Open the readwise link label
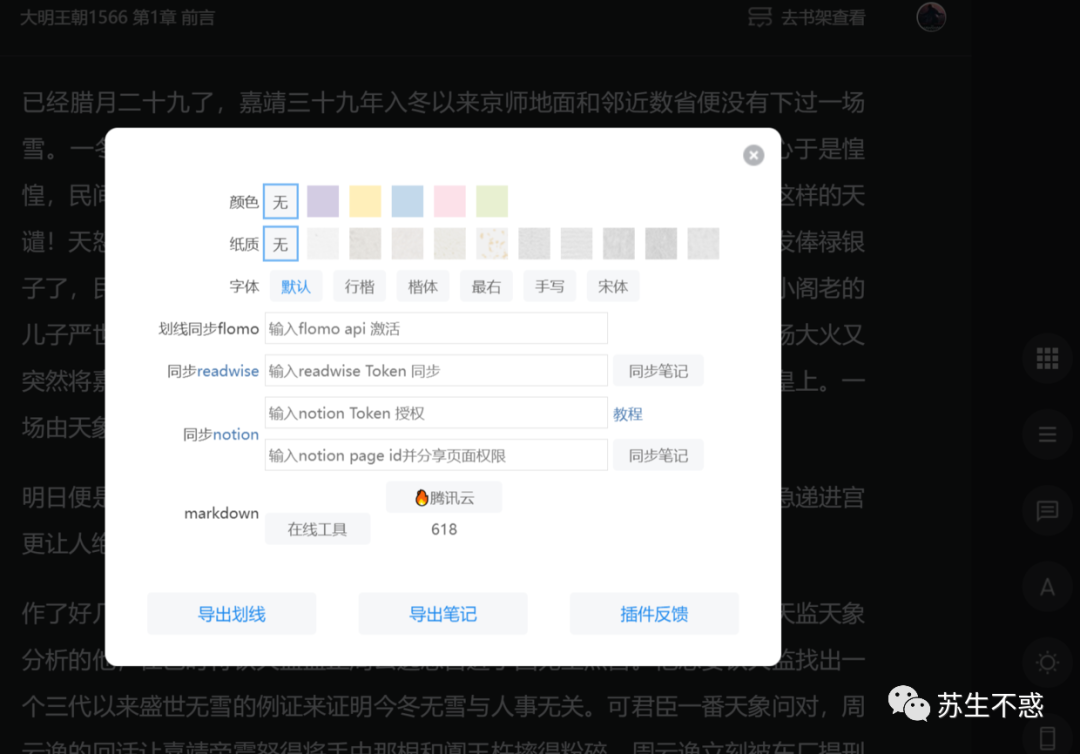Image resolution: width=1080 pixels, height=754 pixels. point(228,371)
